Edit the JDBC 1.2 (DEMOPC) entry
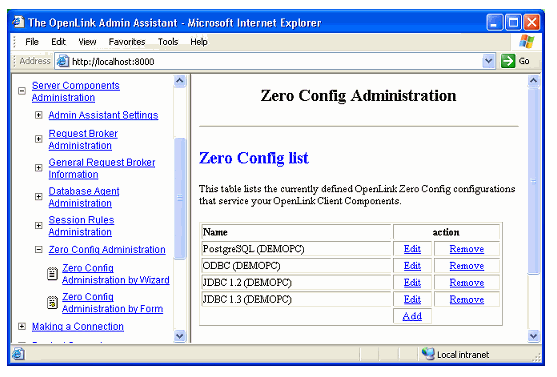Viewport: 557px width, 377px height. click(412, 282)
